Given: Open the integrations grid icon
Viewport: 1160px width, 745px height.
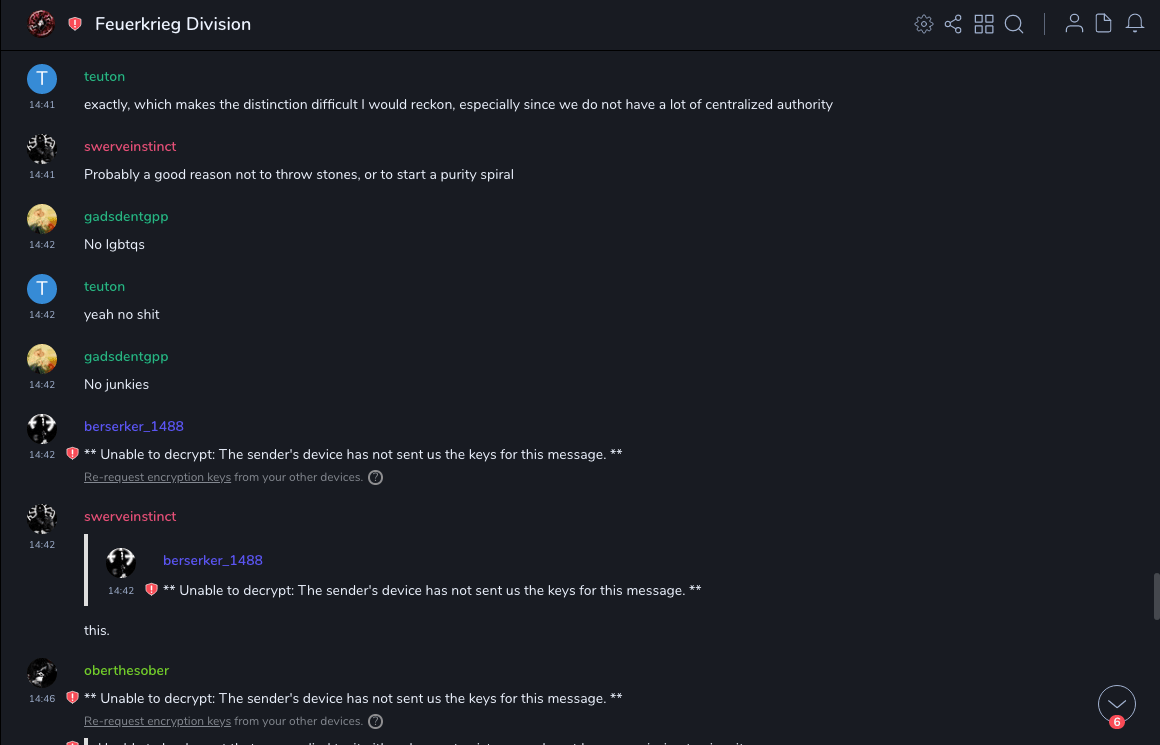Looking at the screenshot, I should pos(984,24).
